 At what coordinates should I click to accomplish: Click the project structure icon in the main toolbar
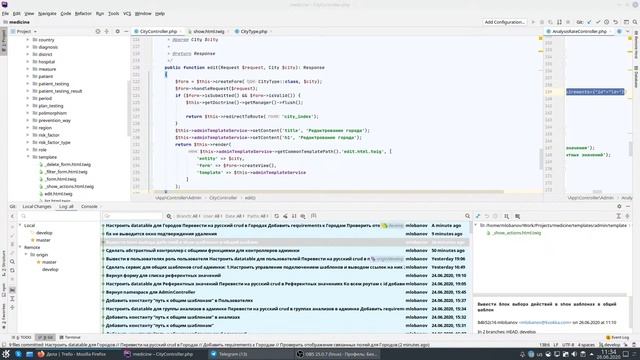pyautogui.click(x=626, y=22)
